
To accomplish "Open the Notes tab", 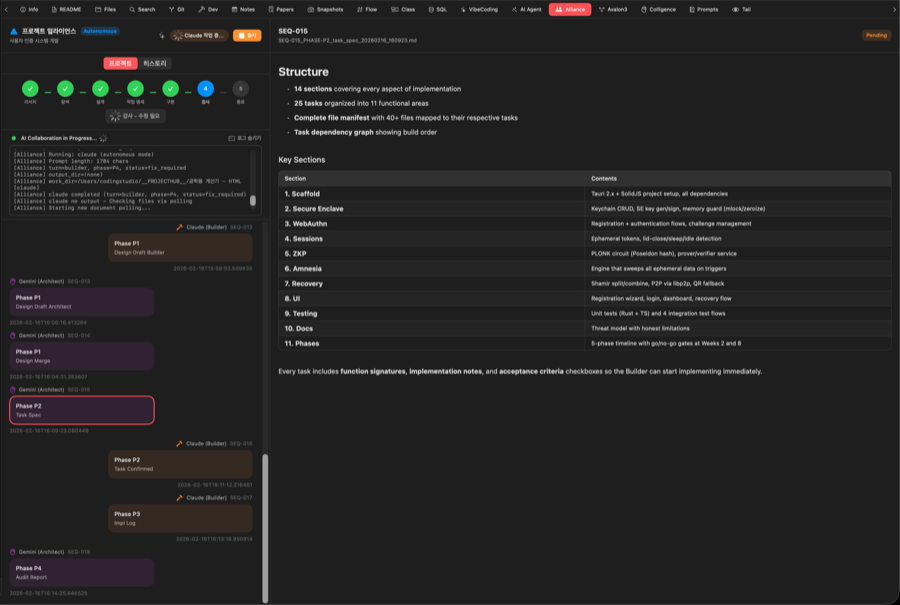I will (x=243, y=9).
